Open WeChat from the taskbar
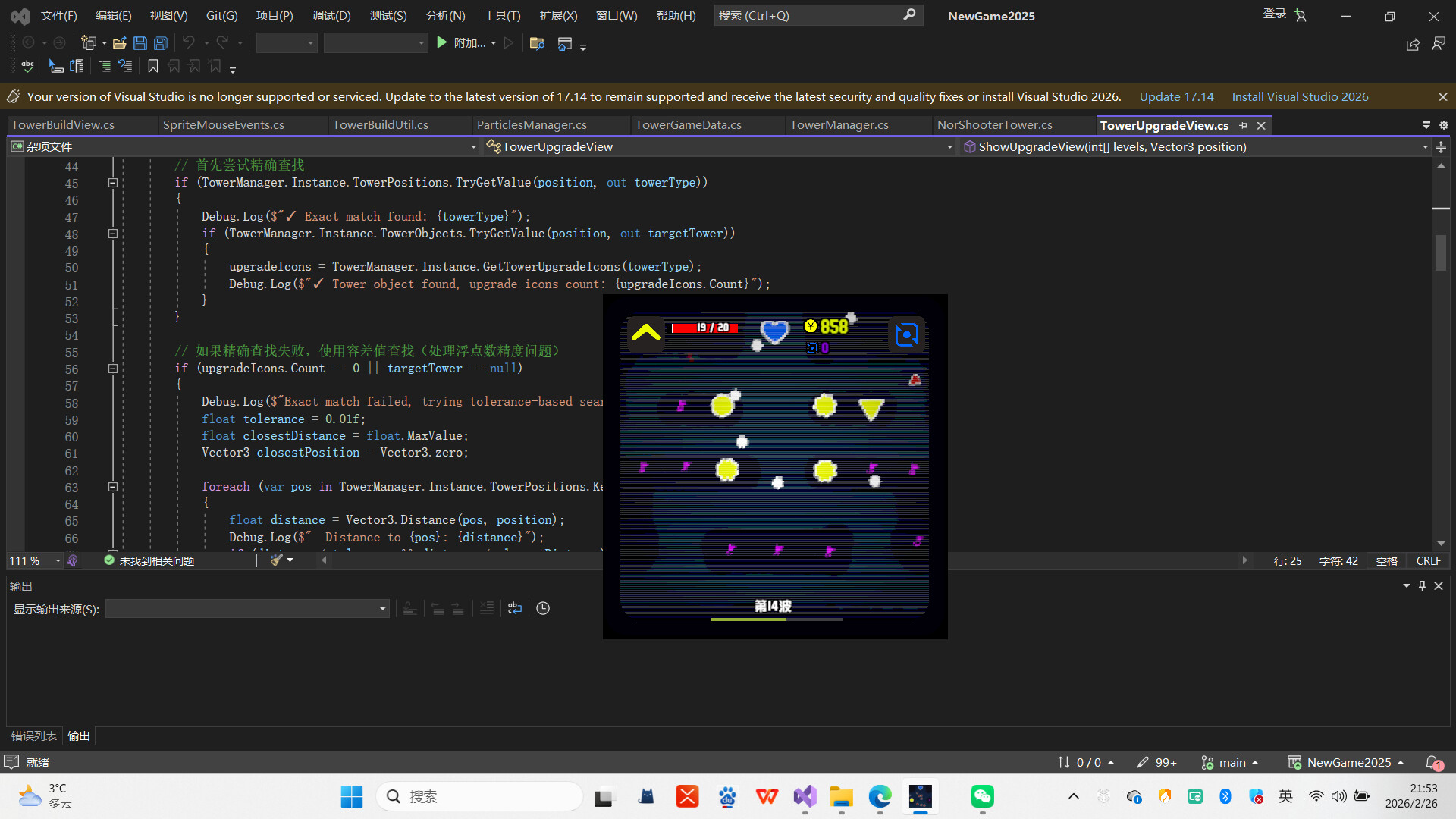The image size is (1456, 819). (x=981, y=796)
